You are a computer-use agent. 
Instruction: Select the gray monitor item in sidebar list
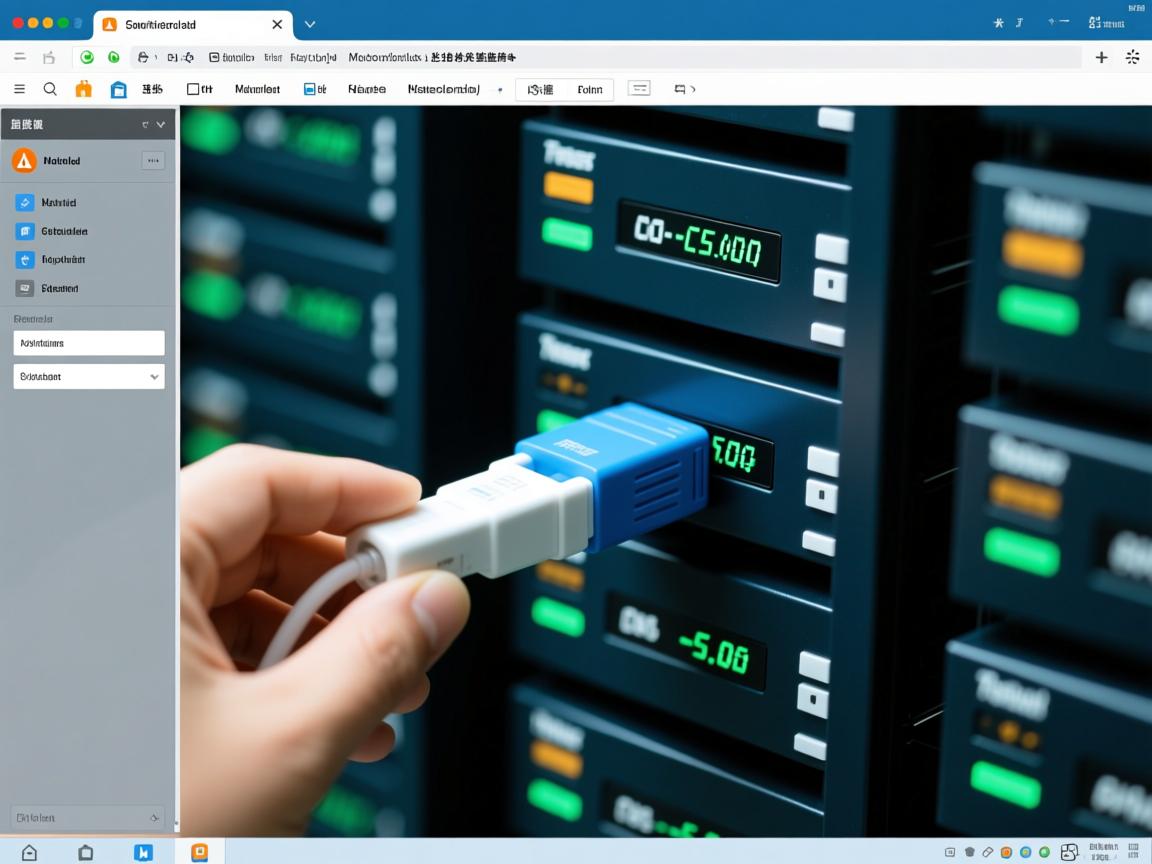(25, 288)
